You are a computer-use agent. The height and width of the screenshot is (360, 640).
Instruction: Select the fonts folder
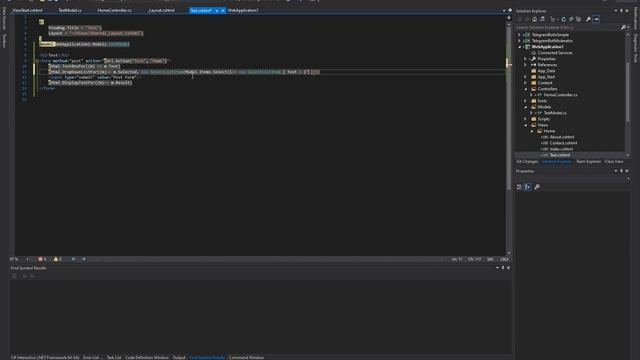tap(542, 101)
